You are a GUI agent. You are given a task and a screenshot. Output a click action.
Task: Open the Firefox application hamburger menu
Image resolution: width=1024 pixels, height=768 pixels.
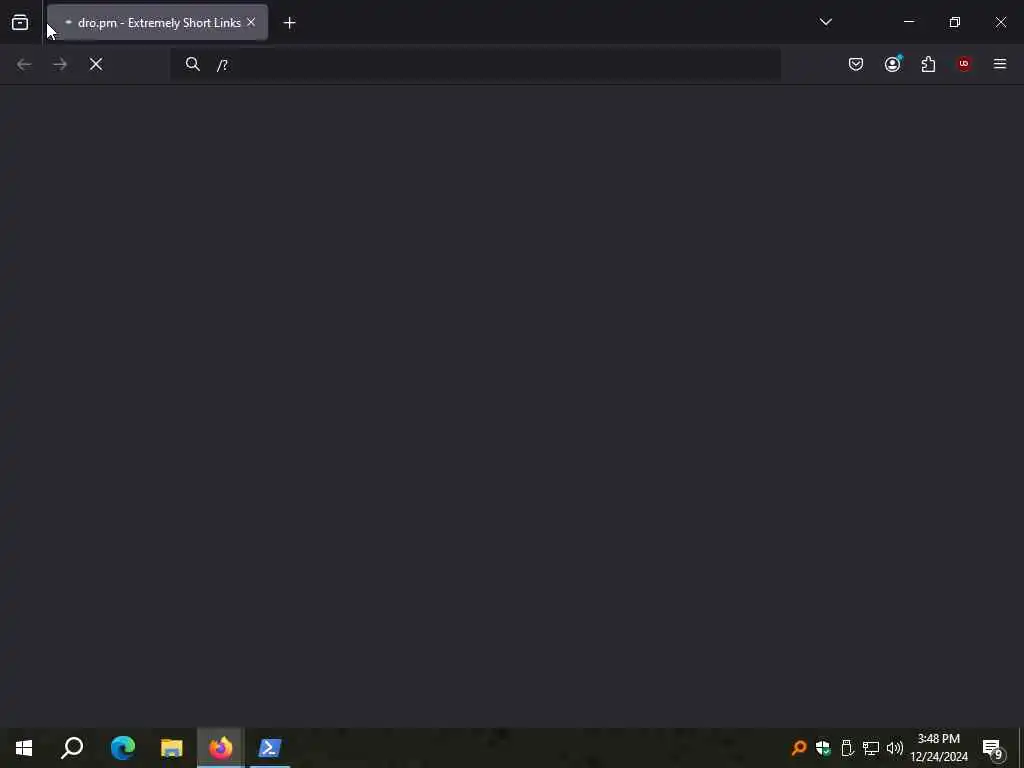[x=1000, y=64]
